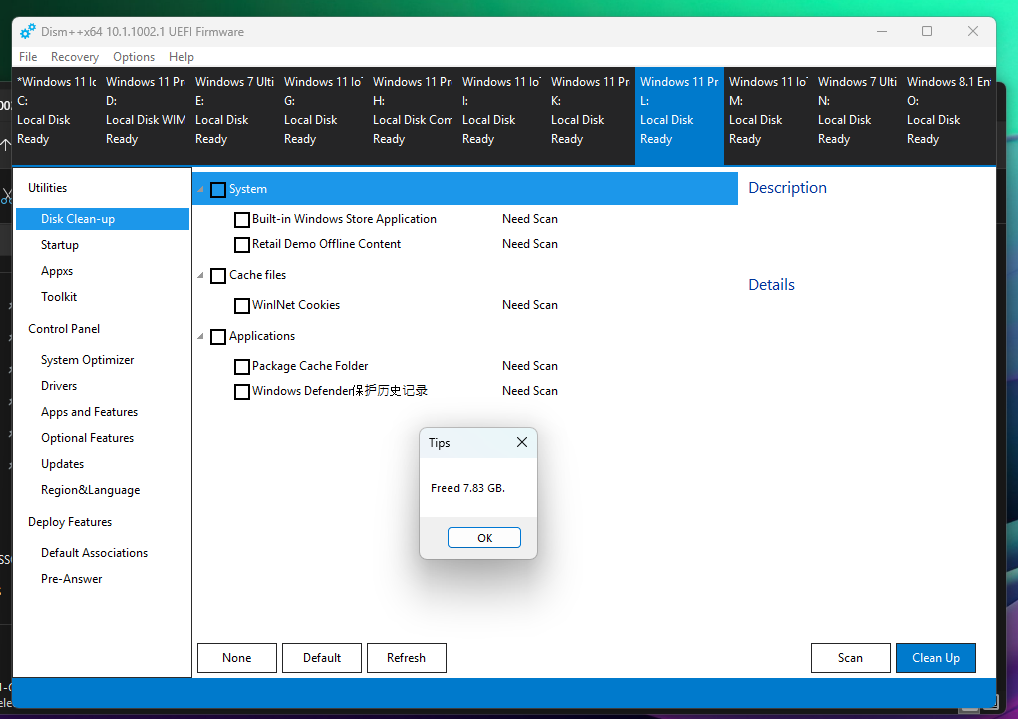The image size is (1018, 719).
Task: Select the G: Local Disk image tab
Action: click(x=323, y=116)
